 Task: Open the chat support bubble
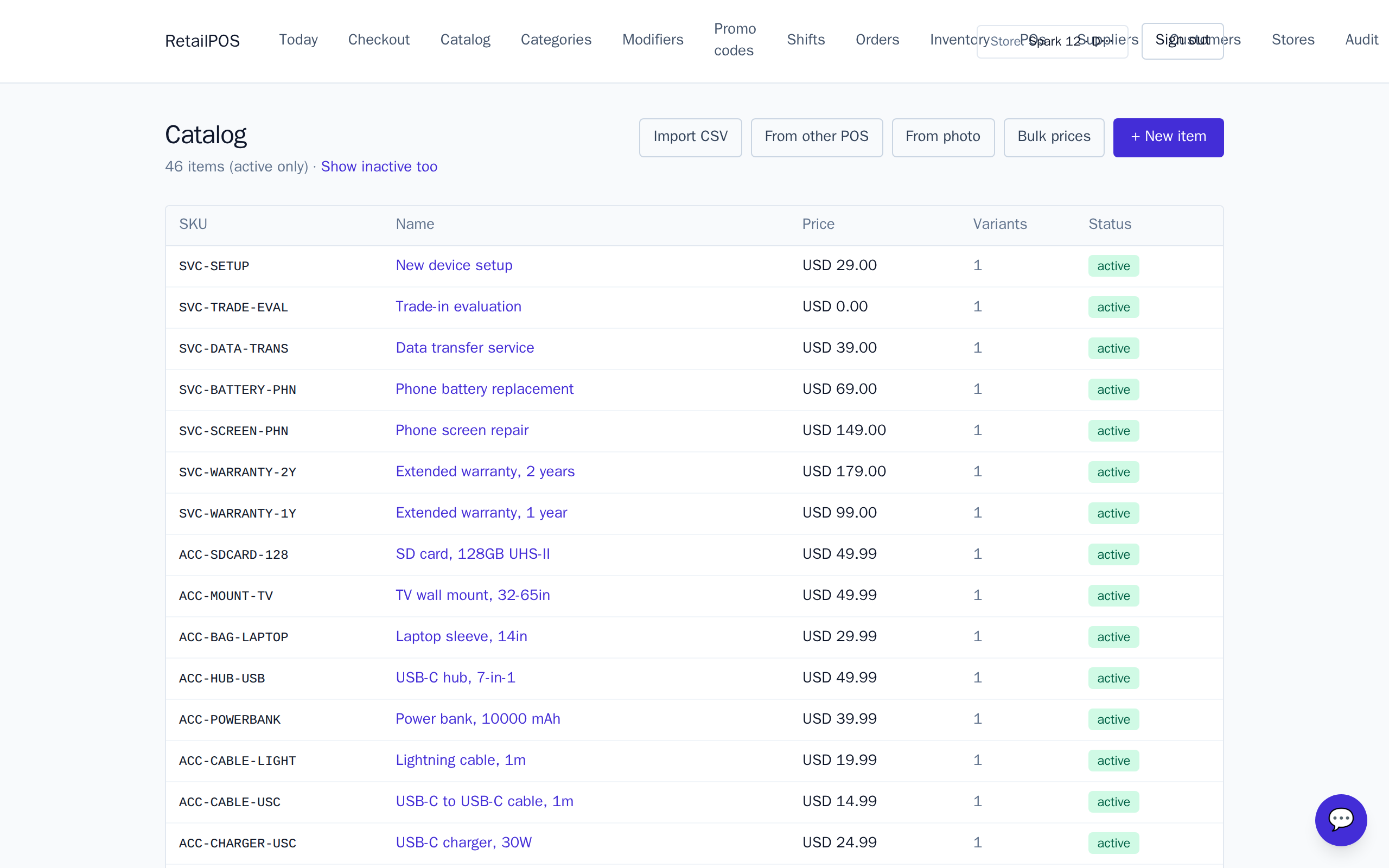tap(1341, 820)
